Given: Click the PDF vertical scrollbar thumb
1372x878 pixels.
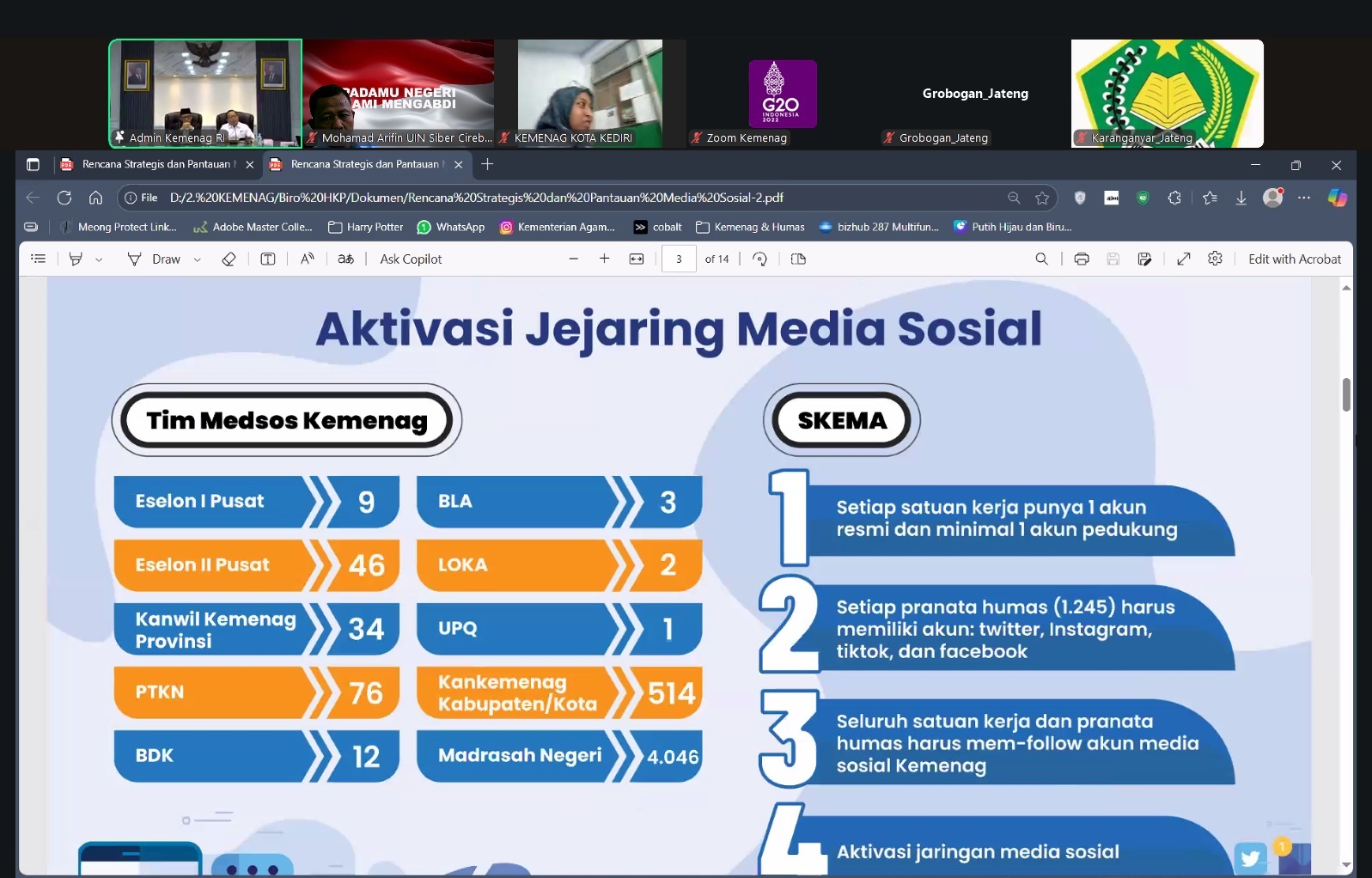Looking at the screenshot, I should click(x=1346, y=394).
